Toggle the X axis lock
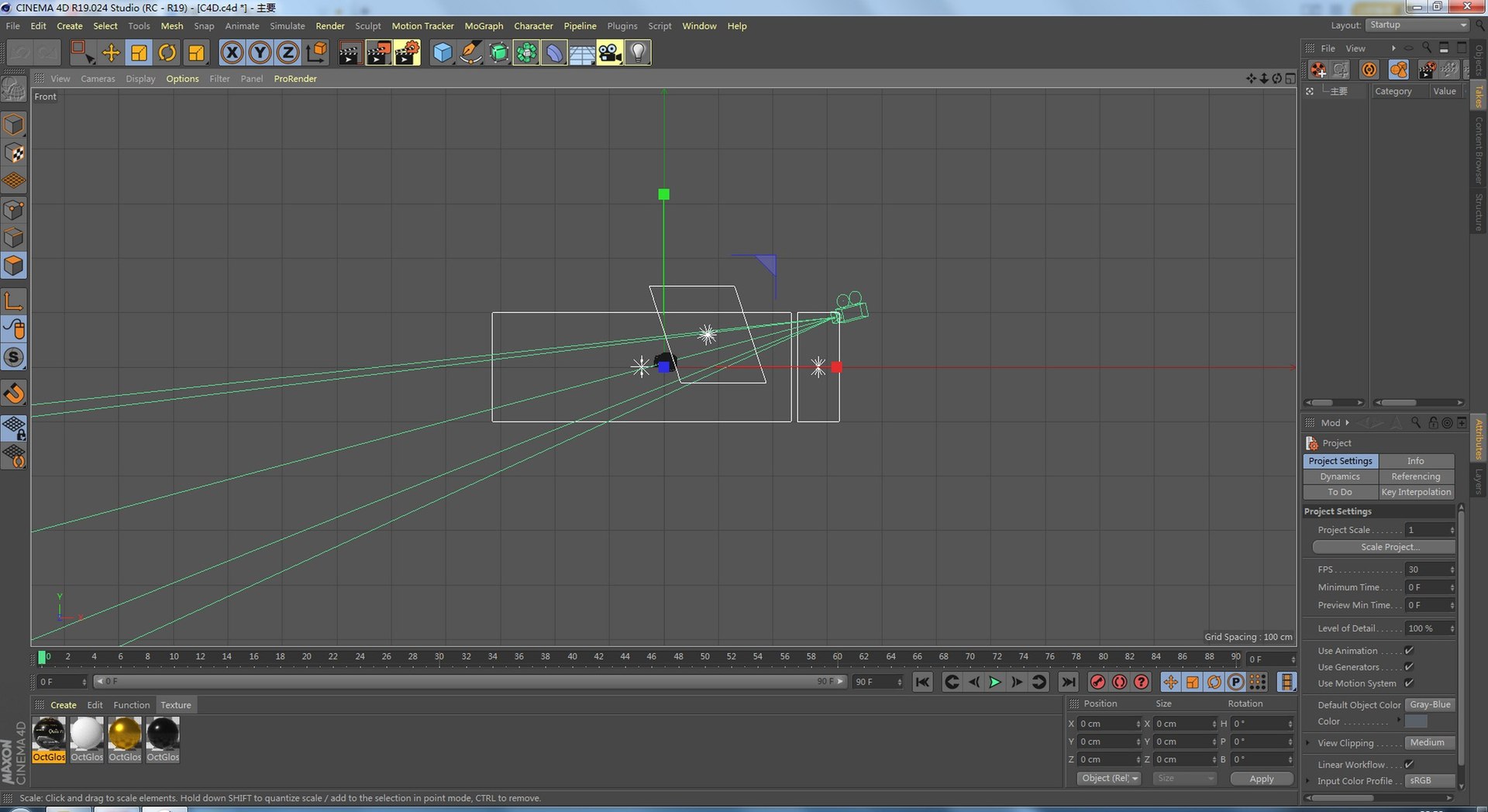The image size is (1488, 812). pyautogui.click(x=232, y=53)
